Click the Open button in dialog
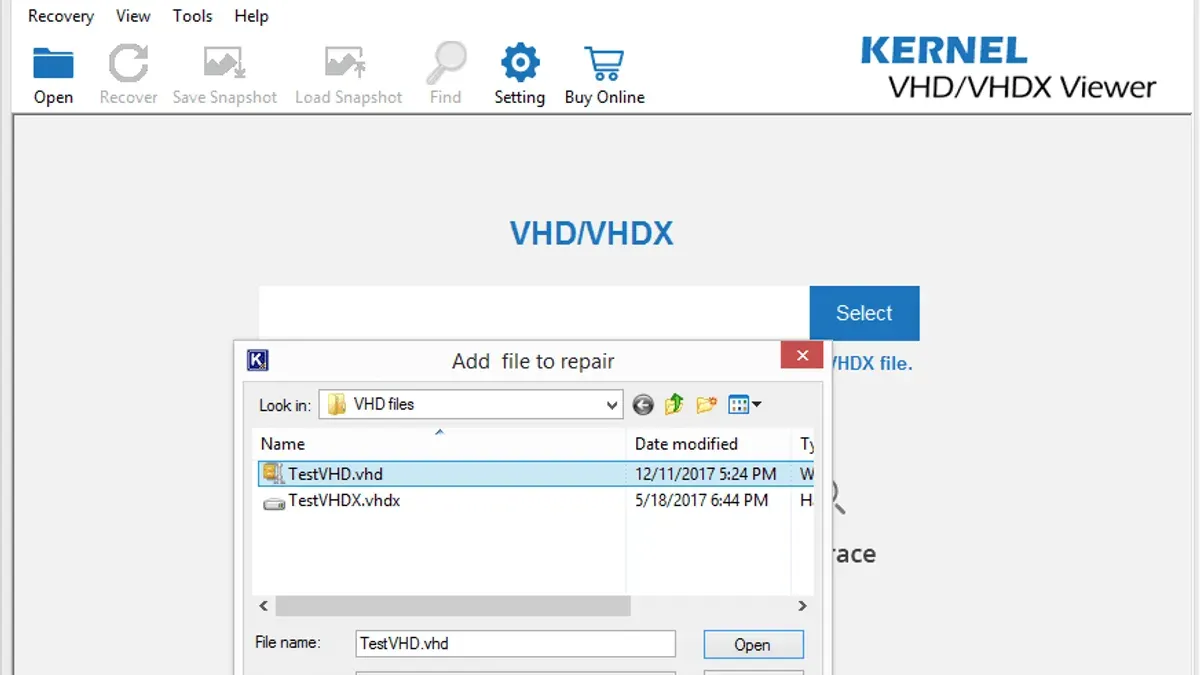 point(753,645)
